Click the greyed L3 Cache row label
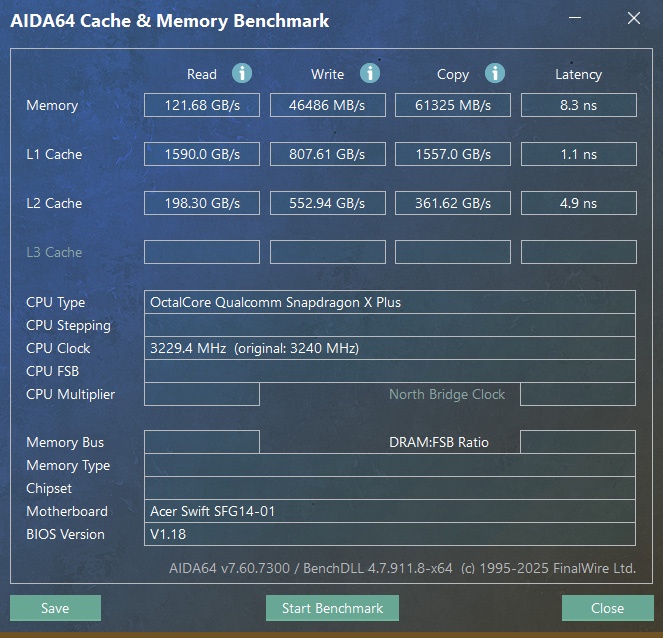This screenshot has width=663, height=638. click(x=54, y=252)
